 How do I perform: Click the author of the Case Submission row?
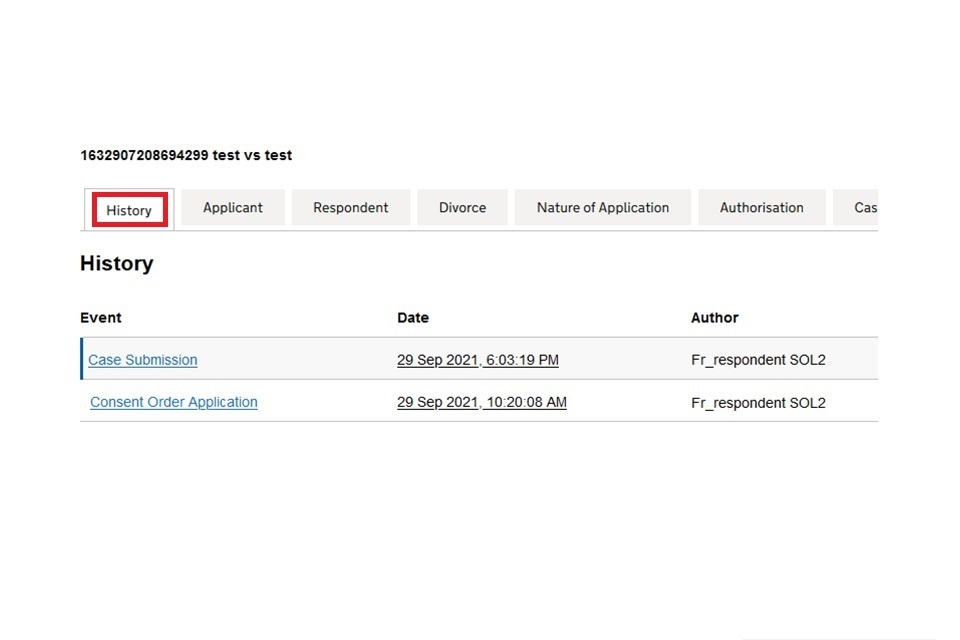(758, 360)
